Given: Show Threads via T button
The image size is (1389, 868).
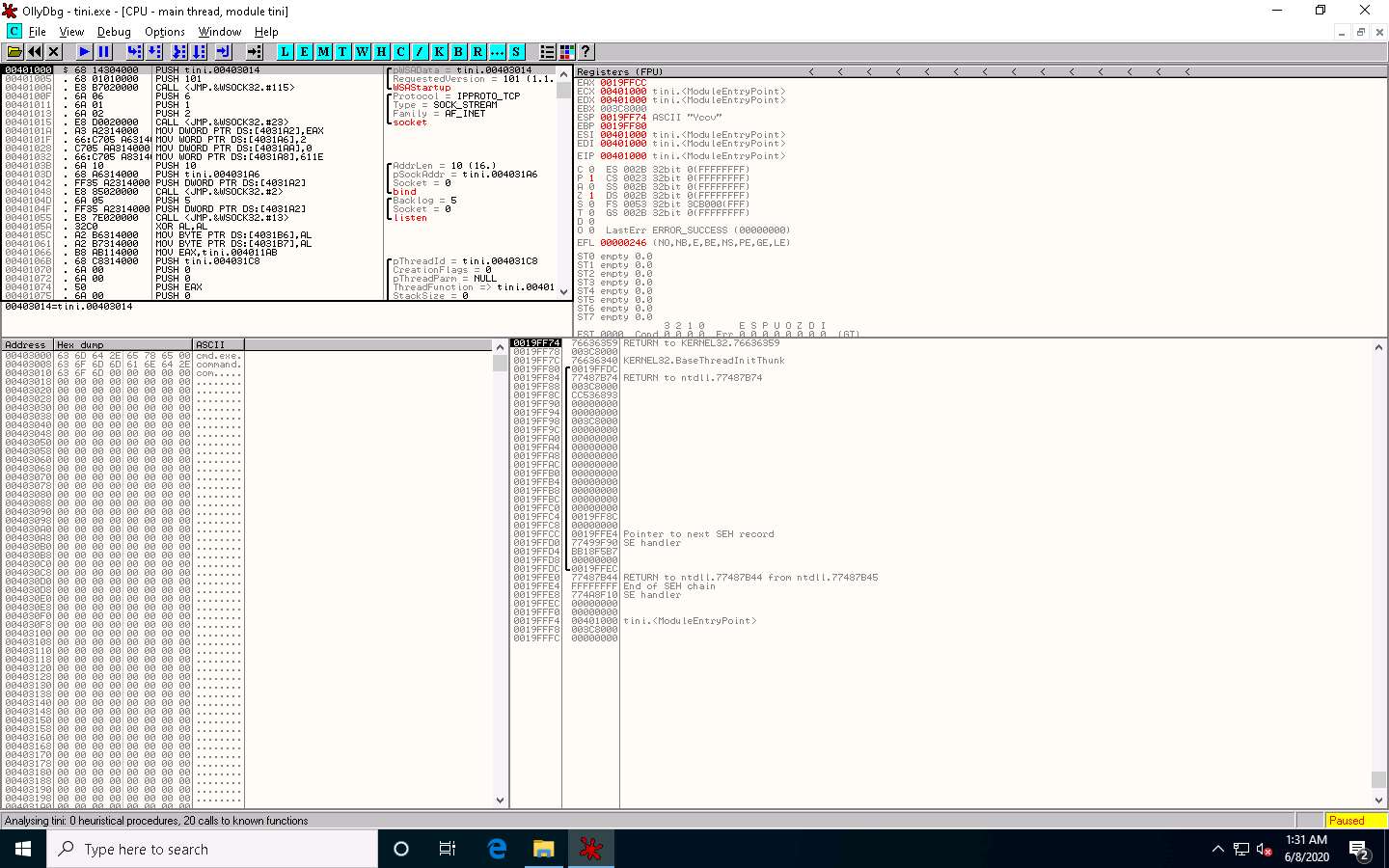Looking at the screenshot, I should click(x=342, y=52).
